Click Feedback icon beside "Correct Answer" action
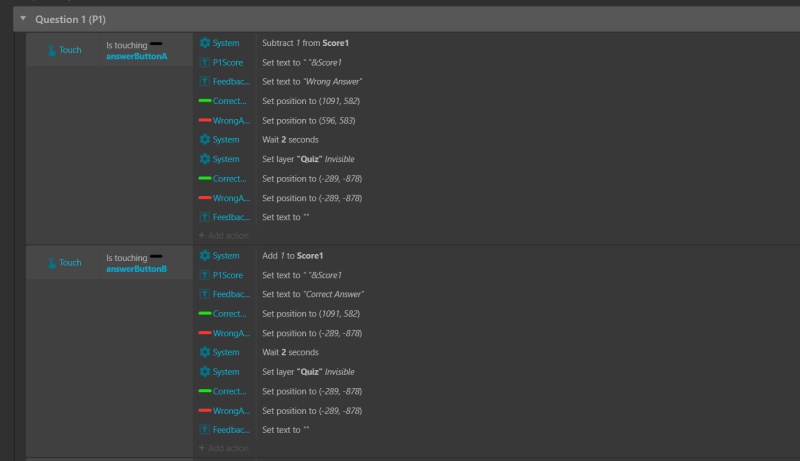Screen dimensions: 800x461 (x=205, y=295)
